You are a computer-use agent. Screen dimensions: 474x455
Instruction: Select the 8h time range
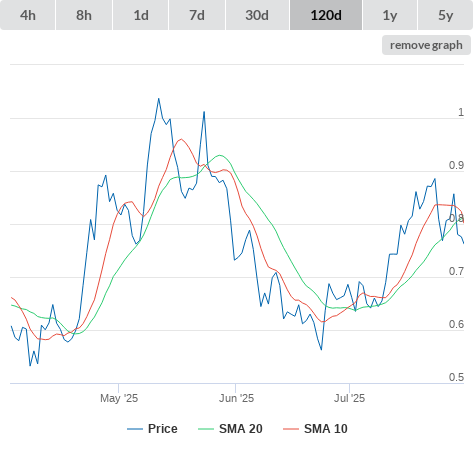coord(84,15)
